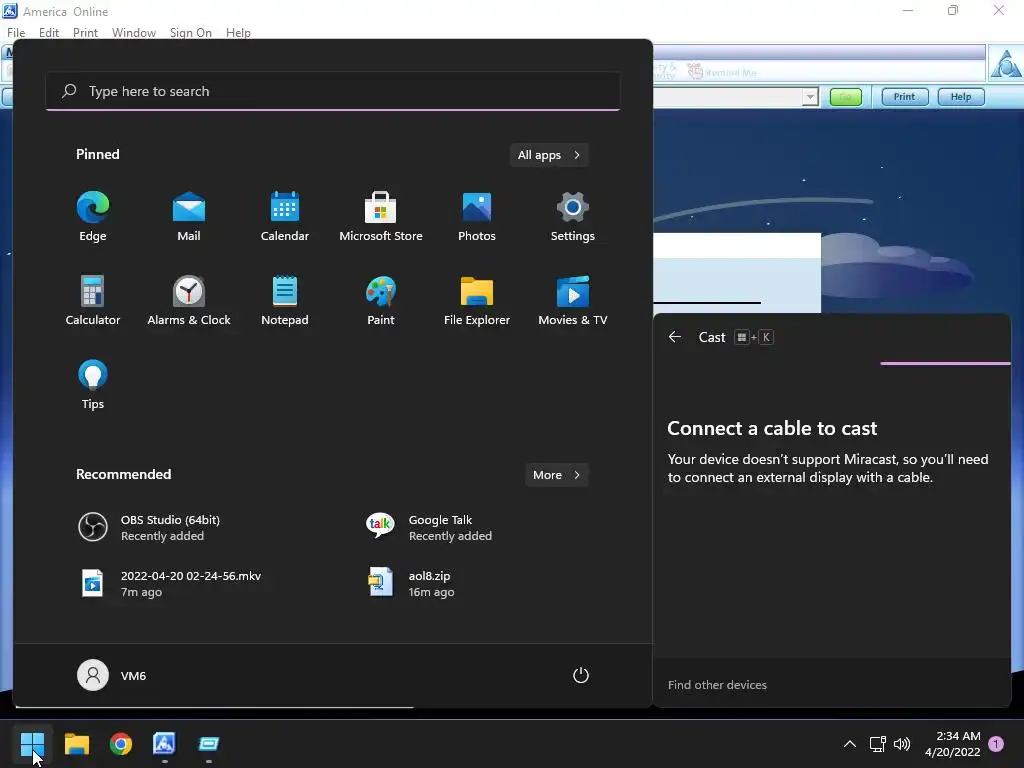Click the power button in Start menu
Screen dimensions: 1024x768
pos(581,675)
